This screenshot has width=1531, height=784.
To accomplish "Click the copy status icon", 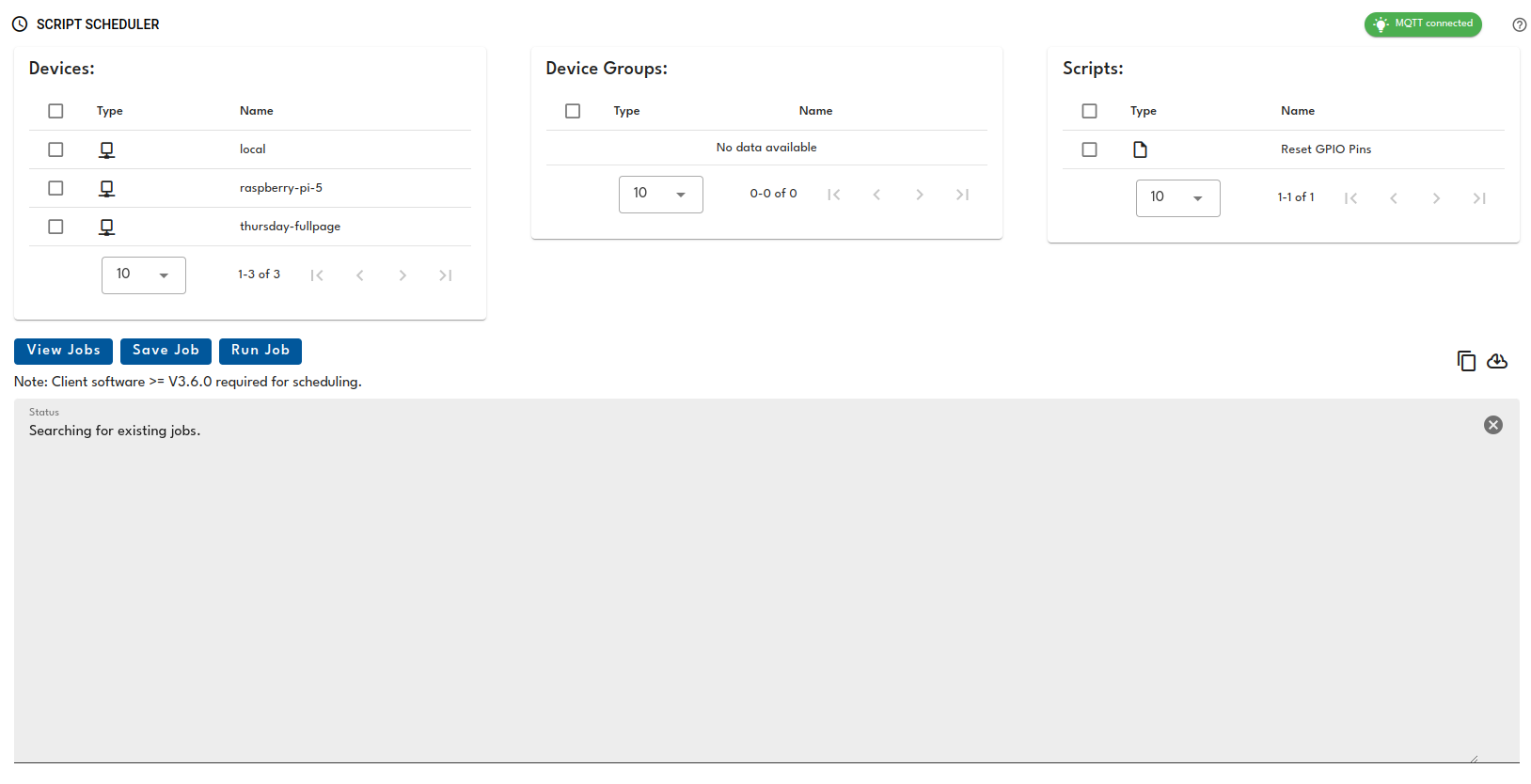I will 1466,361.
